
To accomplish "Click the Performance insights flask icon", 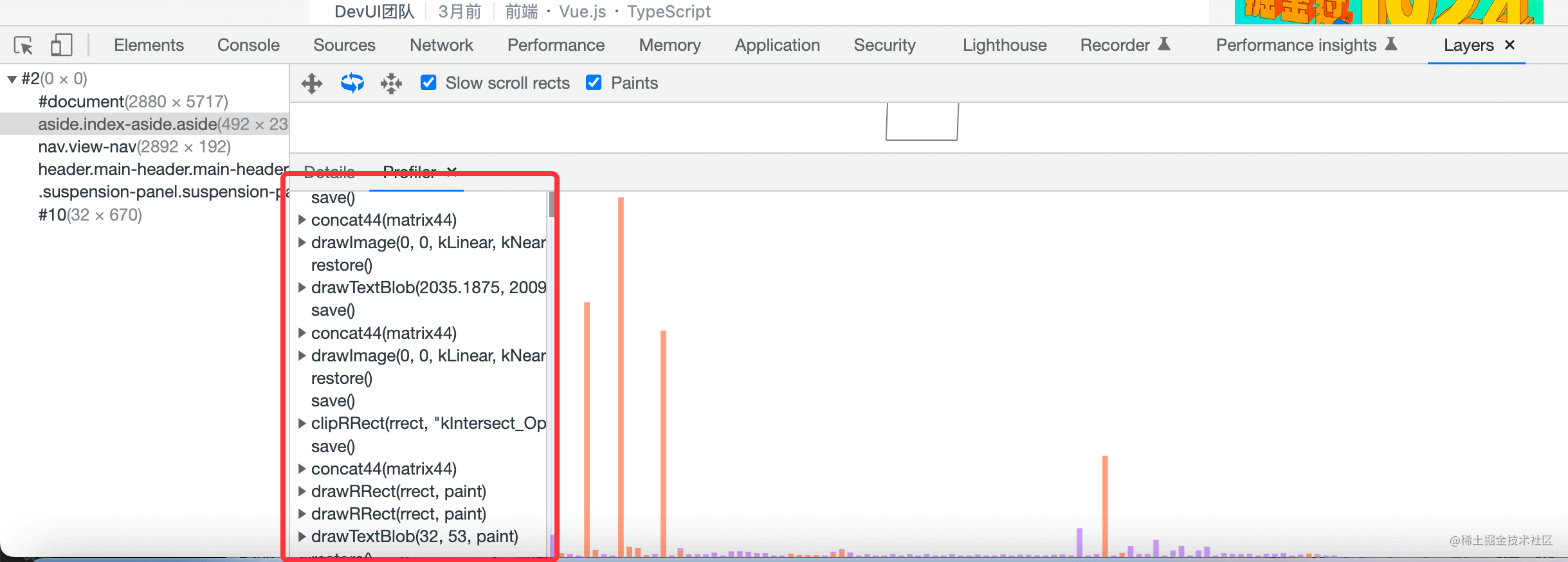I will [x=1391, y=44].
